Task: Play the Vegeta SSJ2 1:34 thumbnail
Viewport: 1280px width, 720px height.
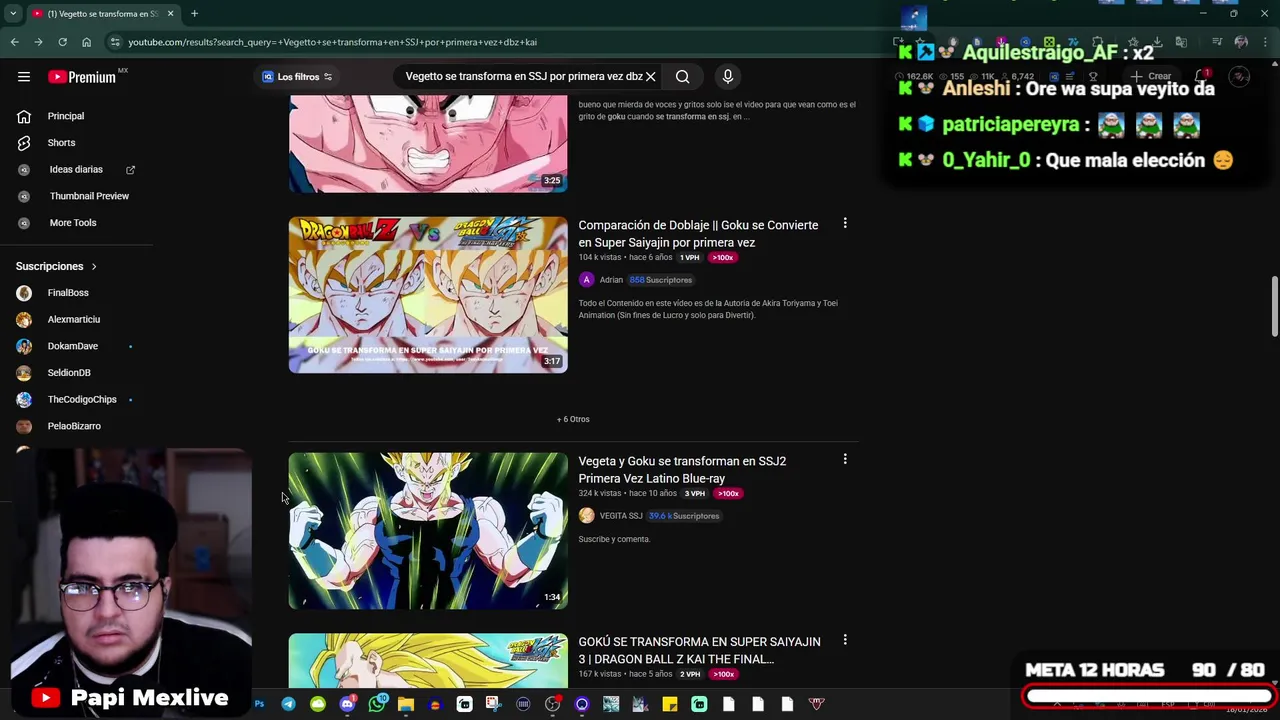Action: tap(428, 531)
